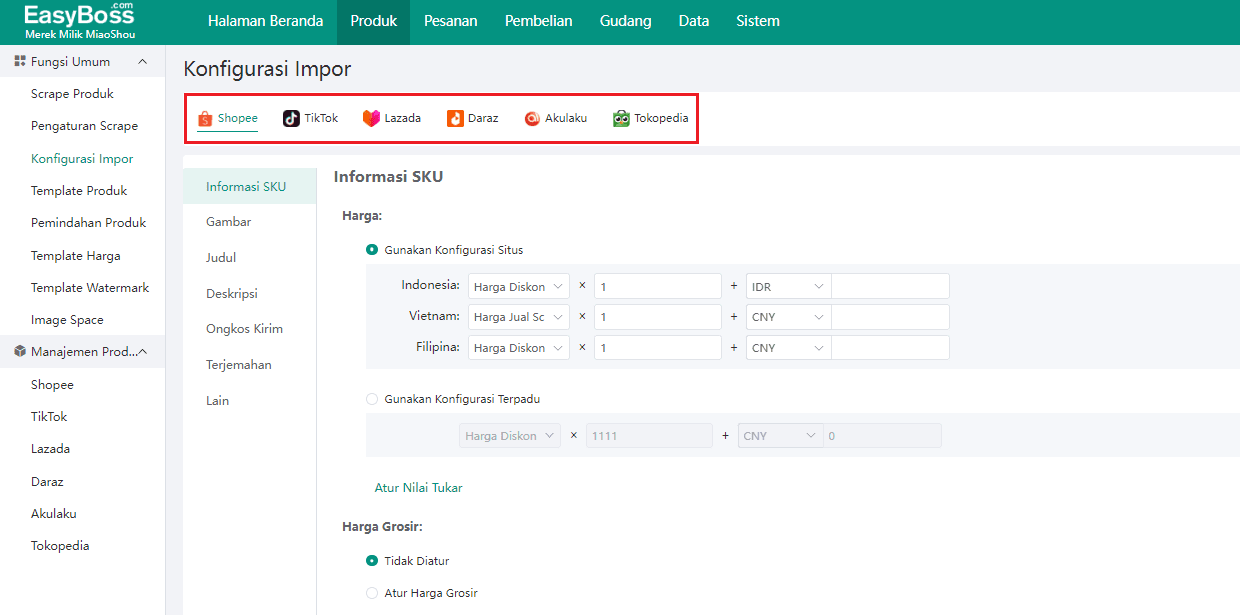Open unified config Harga Diskon dropdown
Screen dimensions: 1240x615
[510, 436]
